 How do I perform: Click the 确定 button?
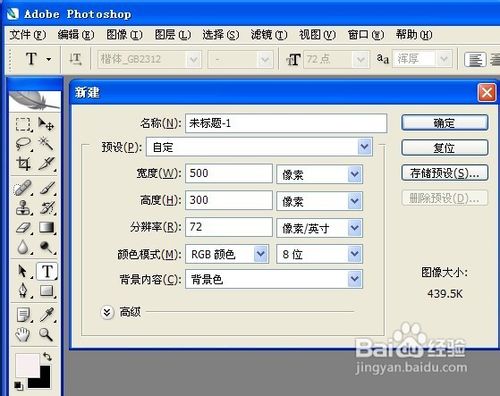(x=445, y=123)
